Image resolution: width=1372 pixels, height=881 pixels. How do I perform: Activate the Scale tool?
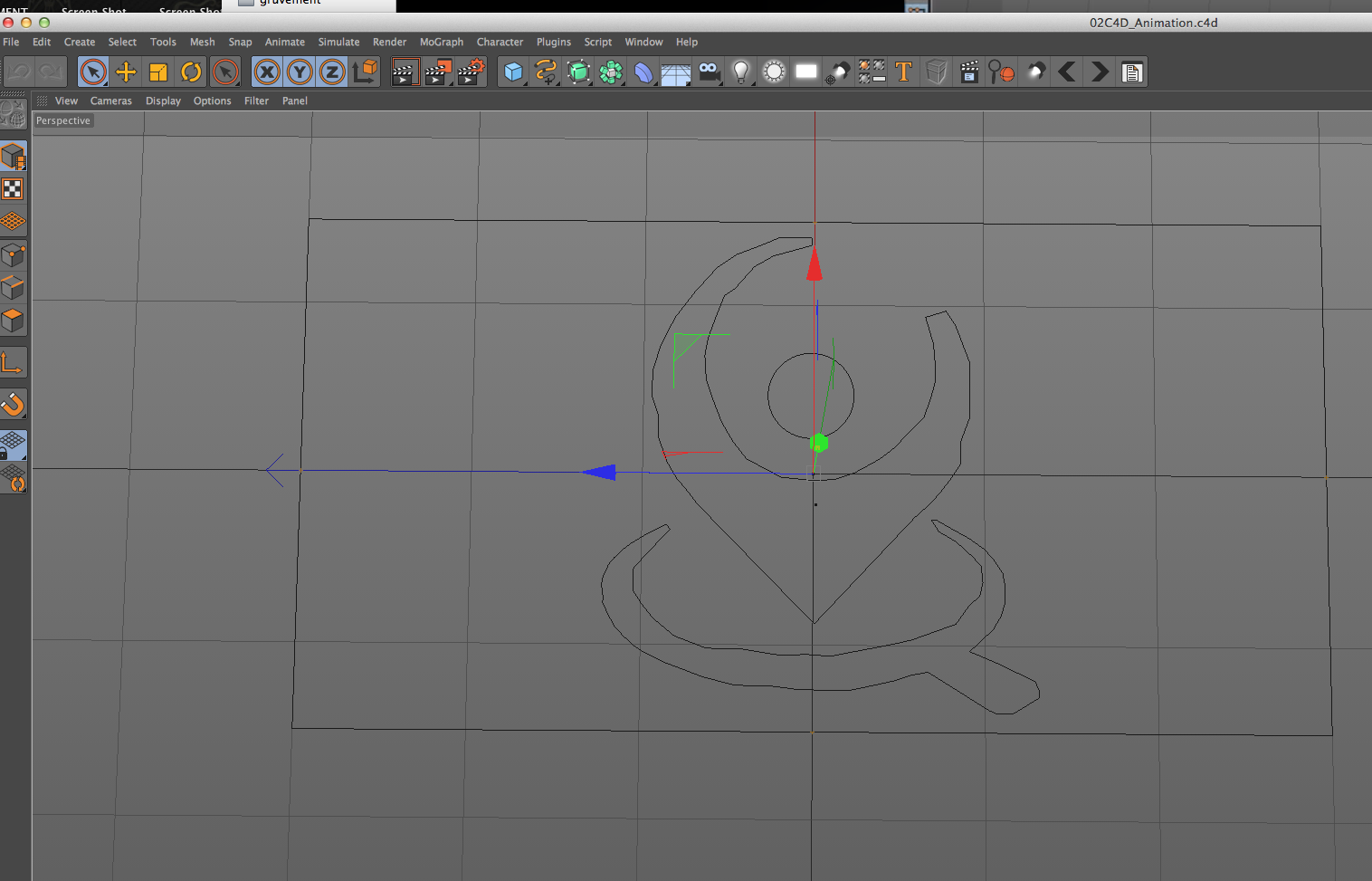point(158,72)
